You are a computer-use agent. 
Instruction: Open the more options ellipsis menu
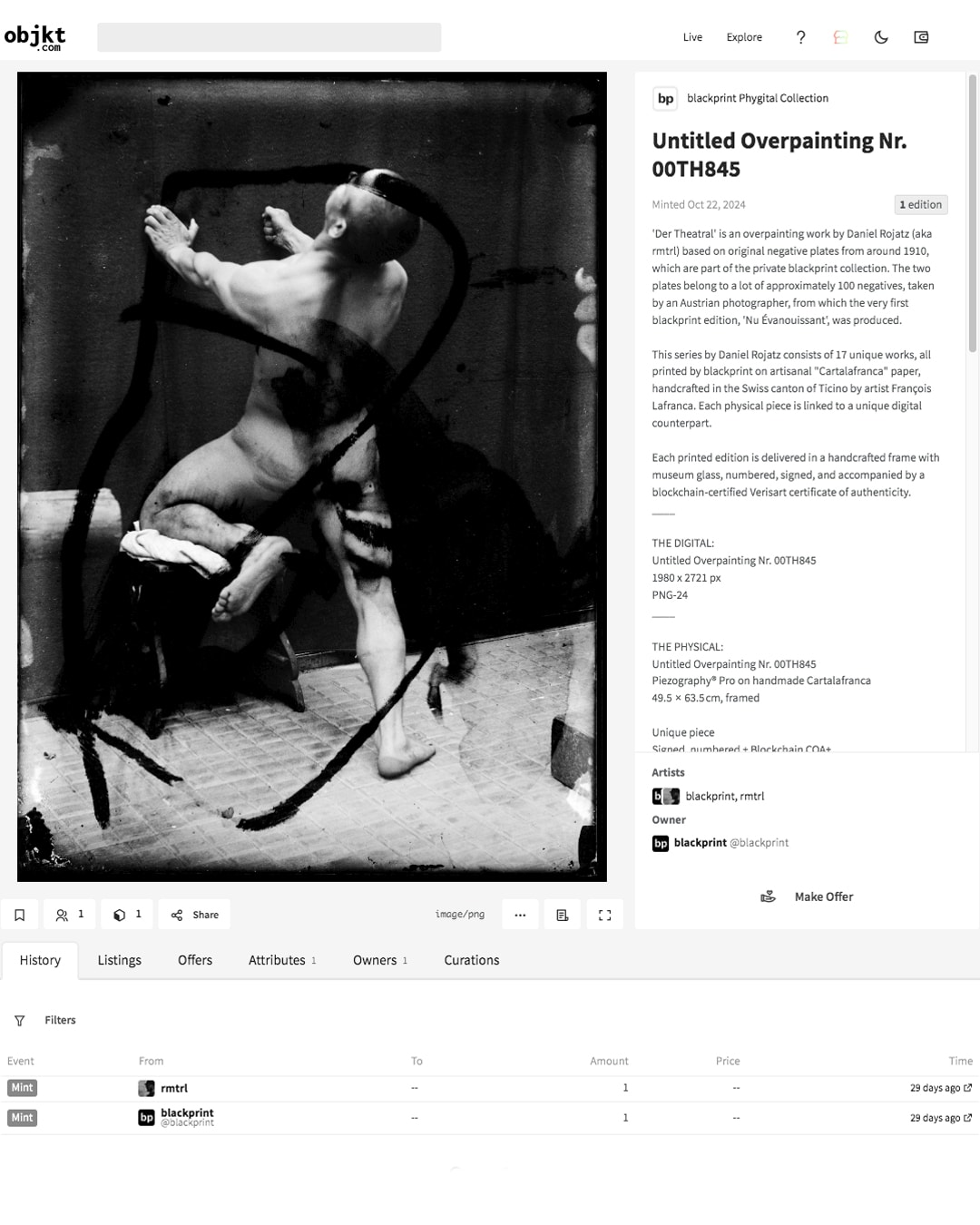520,915
